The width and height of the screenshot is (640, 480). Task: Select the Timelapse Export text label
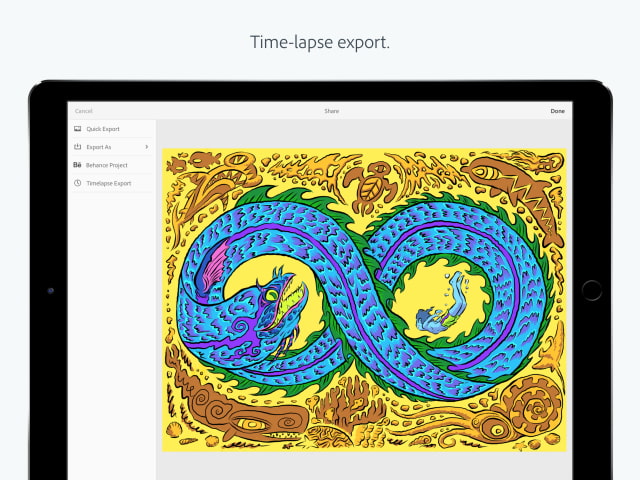tap(108, 183)
